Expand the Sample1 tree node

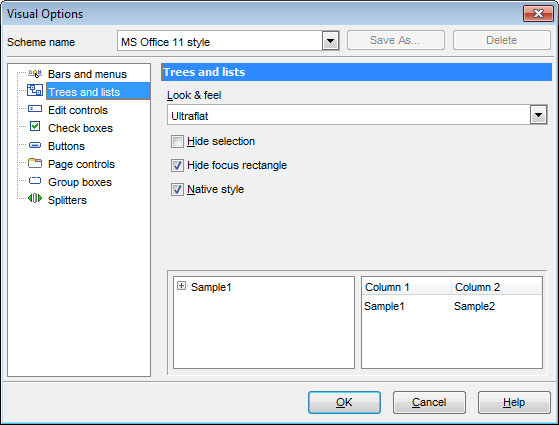point(181,286)
